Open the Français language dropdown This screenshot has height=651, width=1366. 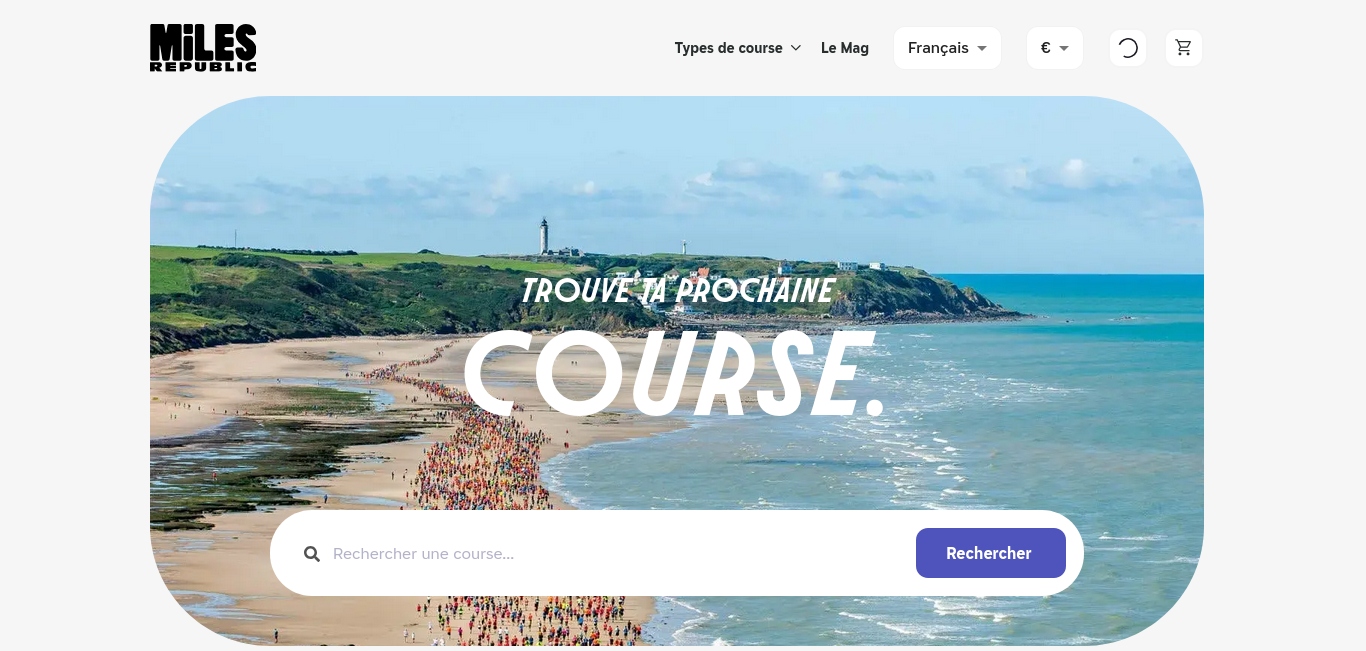point(948,48)
